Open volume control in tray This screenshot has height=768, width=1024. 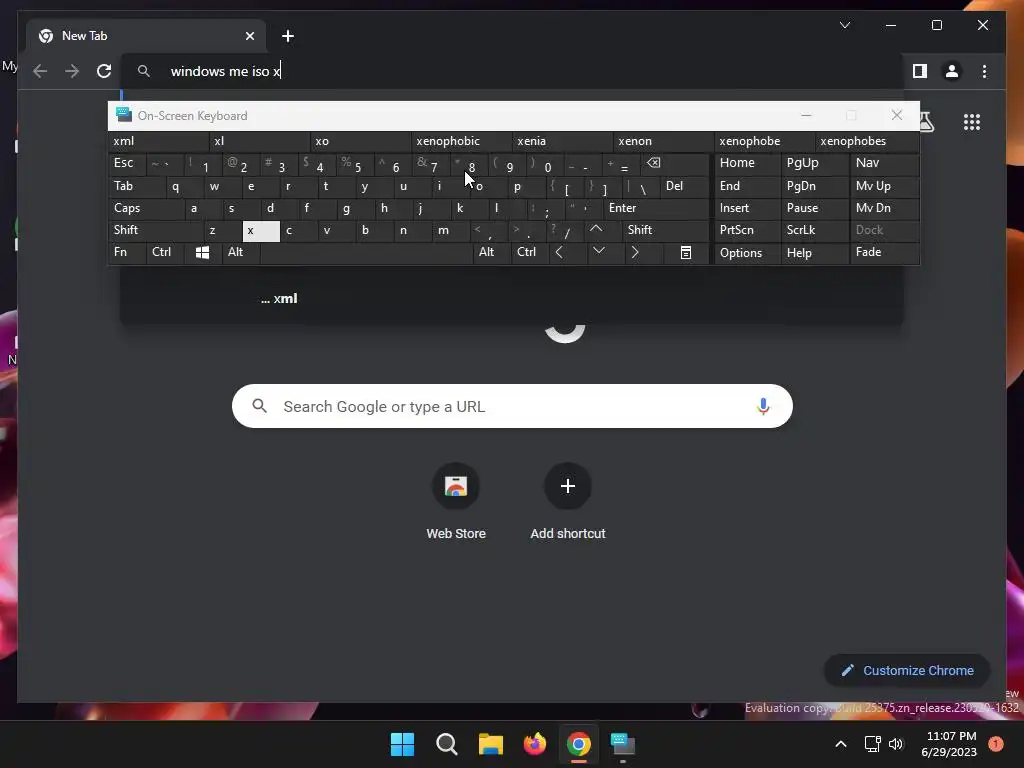pyautogui.click(x=896, y=744)
